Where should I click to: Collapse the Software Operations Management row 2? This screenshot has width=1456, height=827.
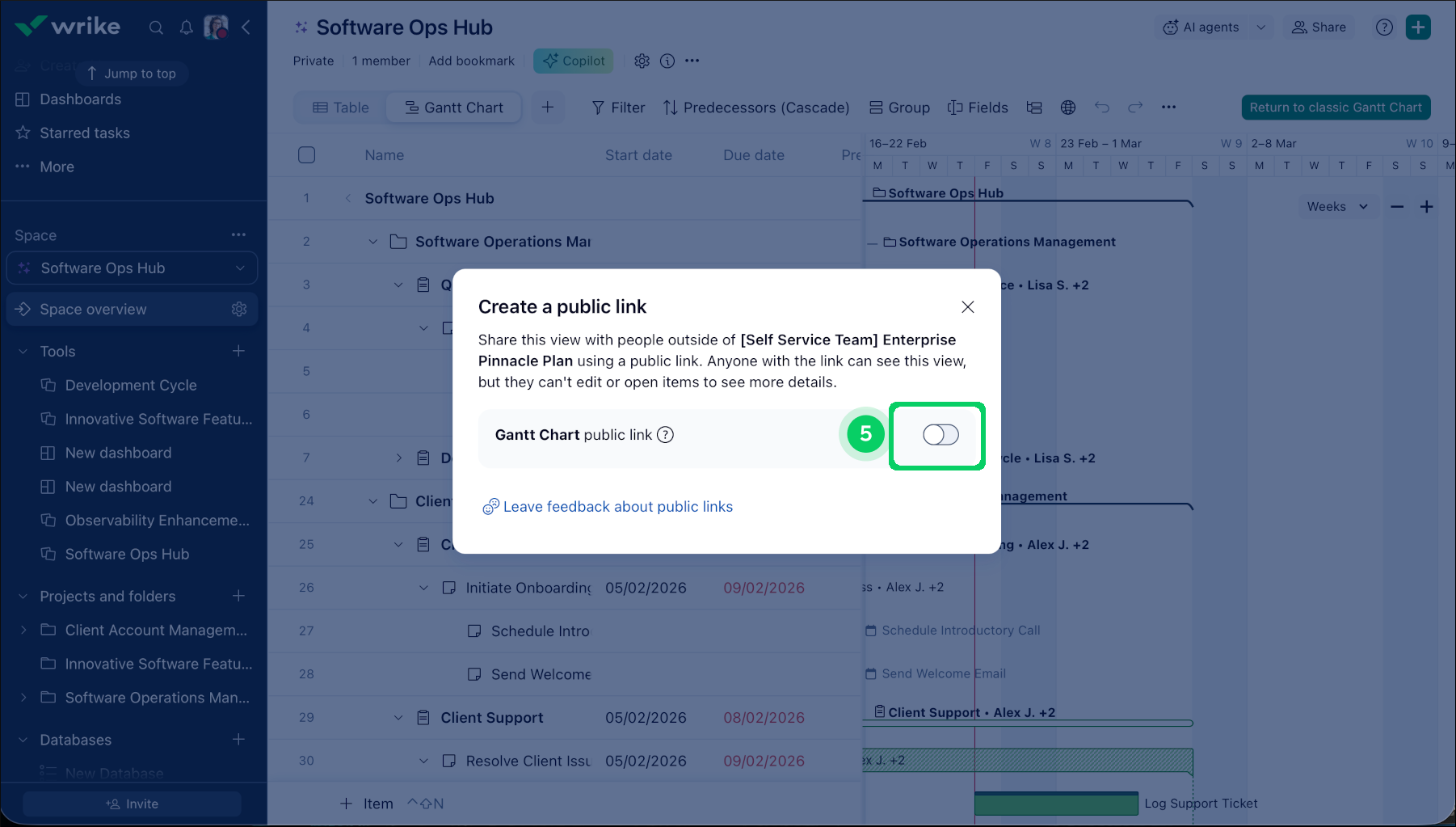click(372, 242)
